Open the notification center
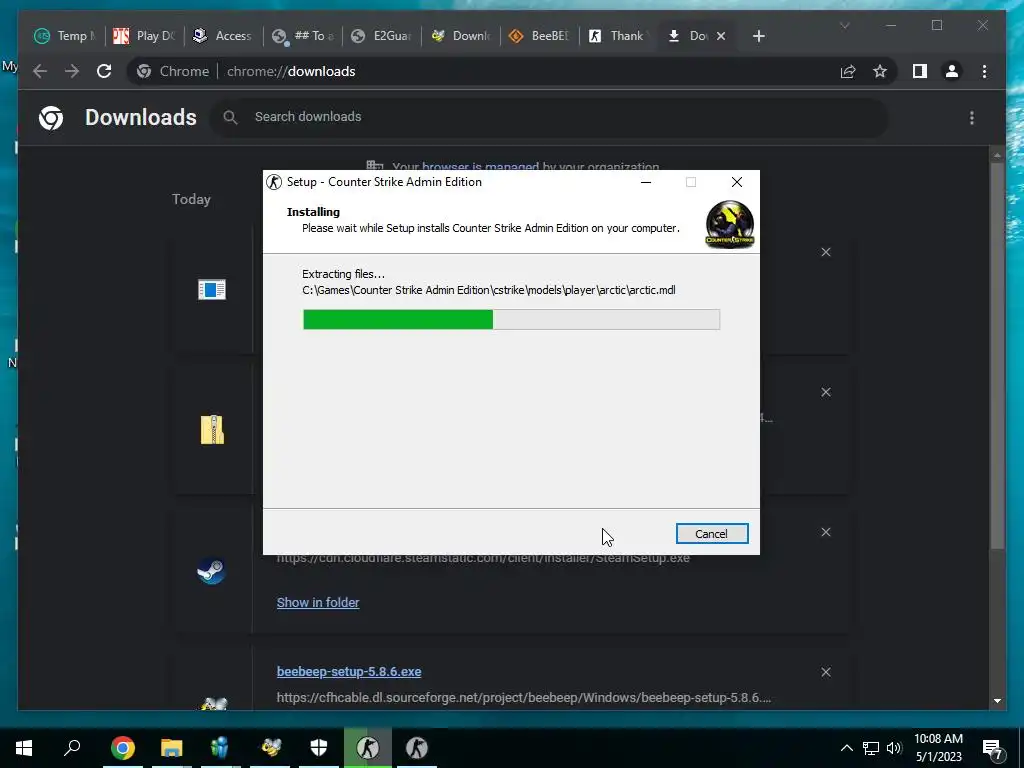1024x768 pixels. (x=993, y=748)
